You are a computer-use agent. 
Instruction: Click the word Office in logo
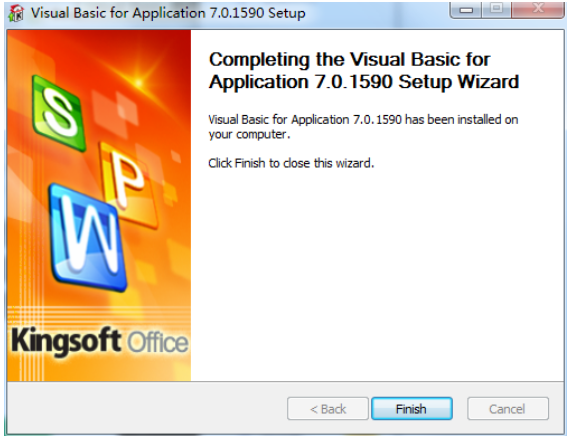158,342
